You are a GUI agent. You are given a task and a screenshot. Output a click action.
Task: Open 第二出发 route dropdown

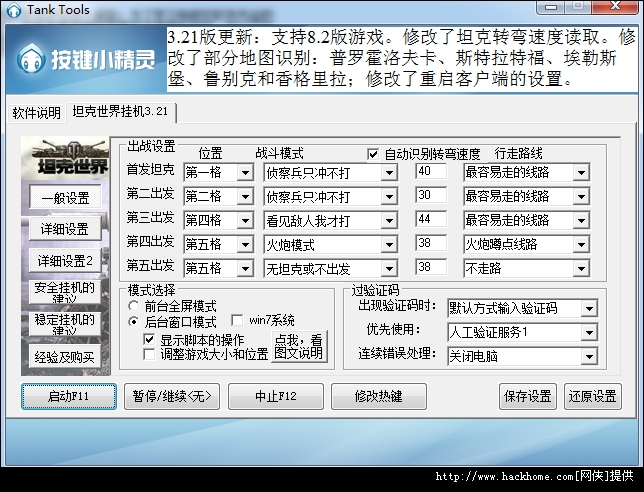(x=527, y=196)
